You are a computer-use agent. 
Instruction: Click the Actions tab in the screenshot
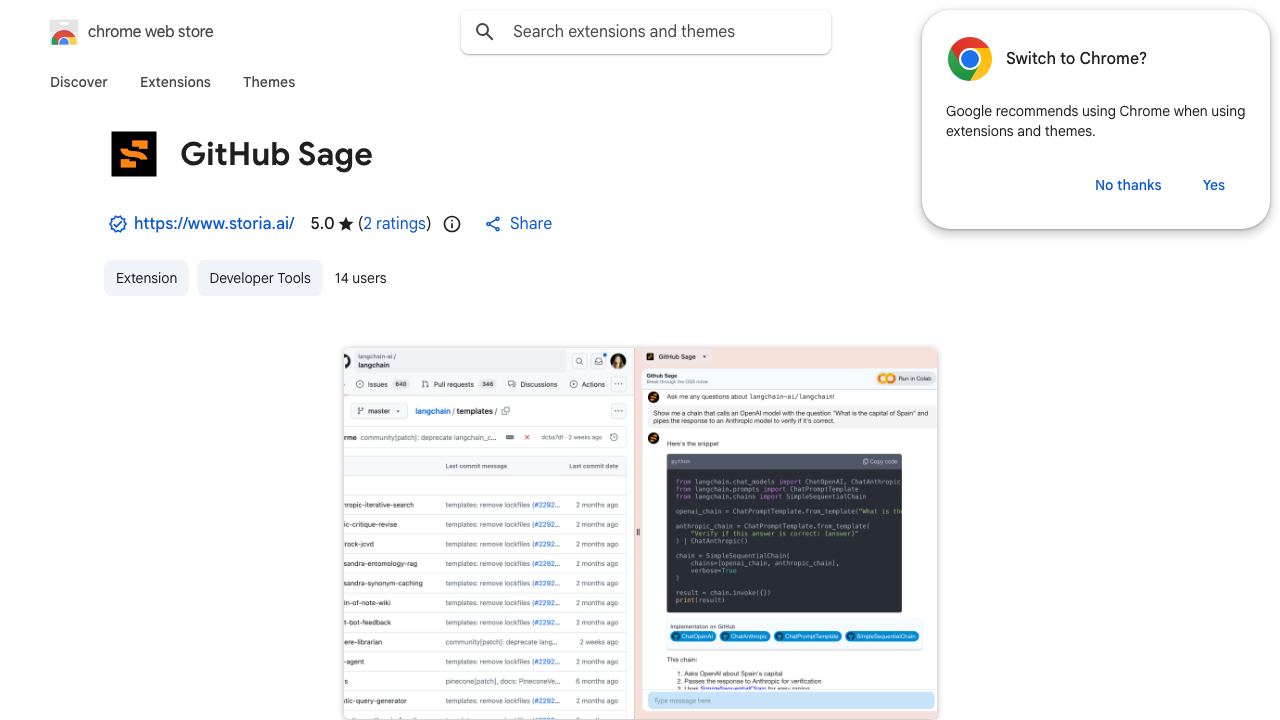tap(588, 384)
